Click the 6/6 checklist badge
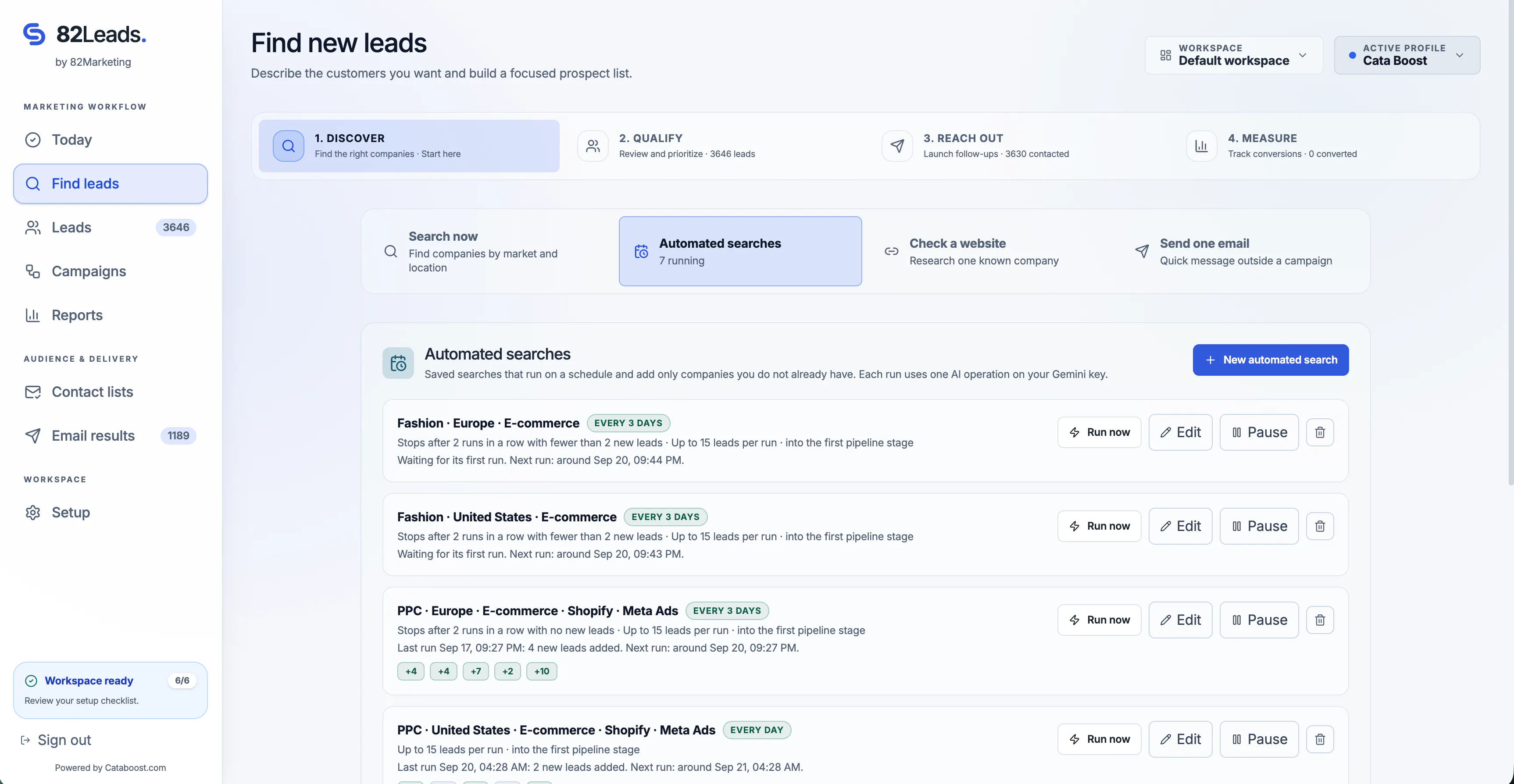The image size is (1514, 784). pos(182,681)
